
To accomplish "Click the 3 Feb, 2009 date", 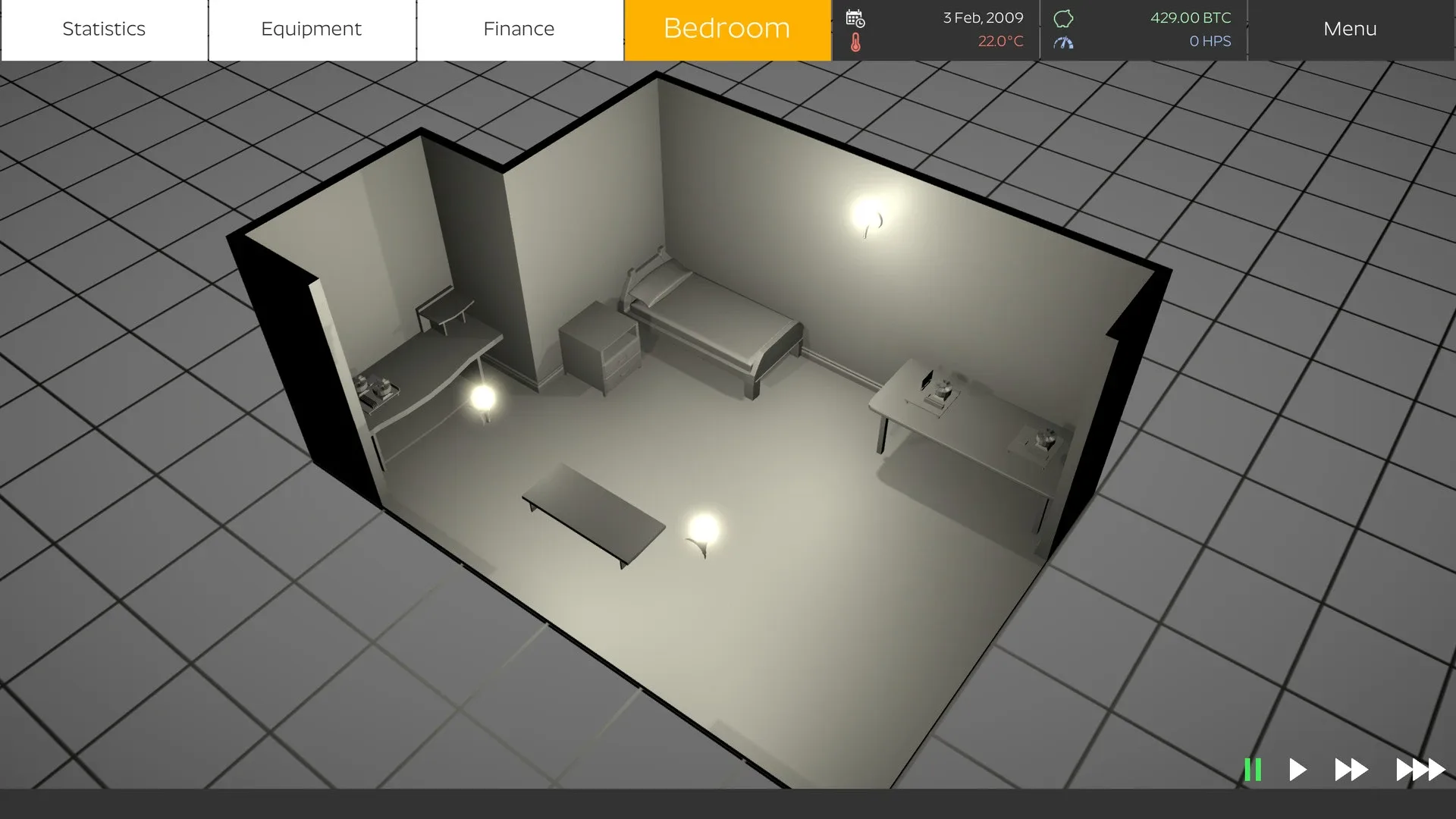I will point(983,17).
